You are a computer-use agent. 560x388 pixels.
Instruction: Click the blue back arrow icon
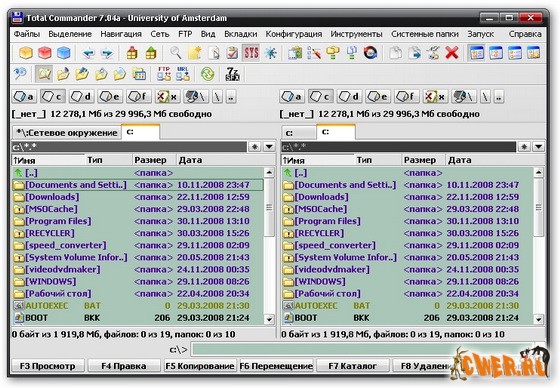pyautogui.click(x=88, y=53)
